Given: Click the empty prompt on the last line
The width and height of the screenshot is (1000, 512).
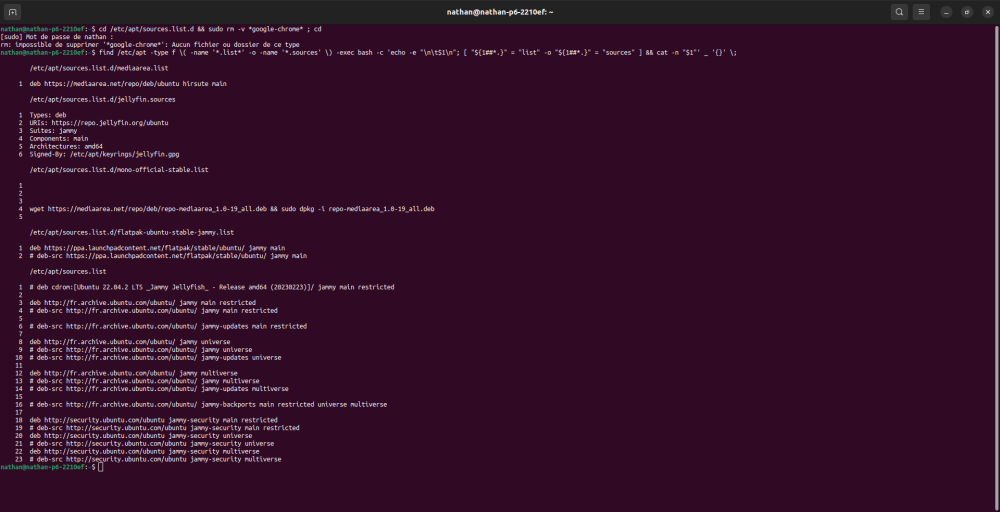Looking at the screenshot, I should coord(99,467).
